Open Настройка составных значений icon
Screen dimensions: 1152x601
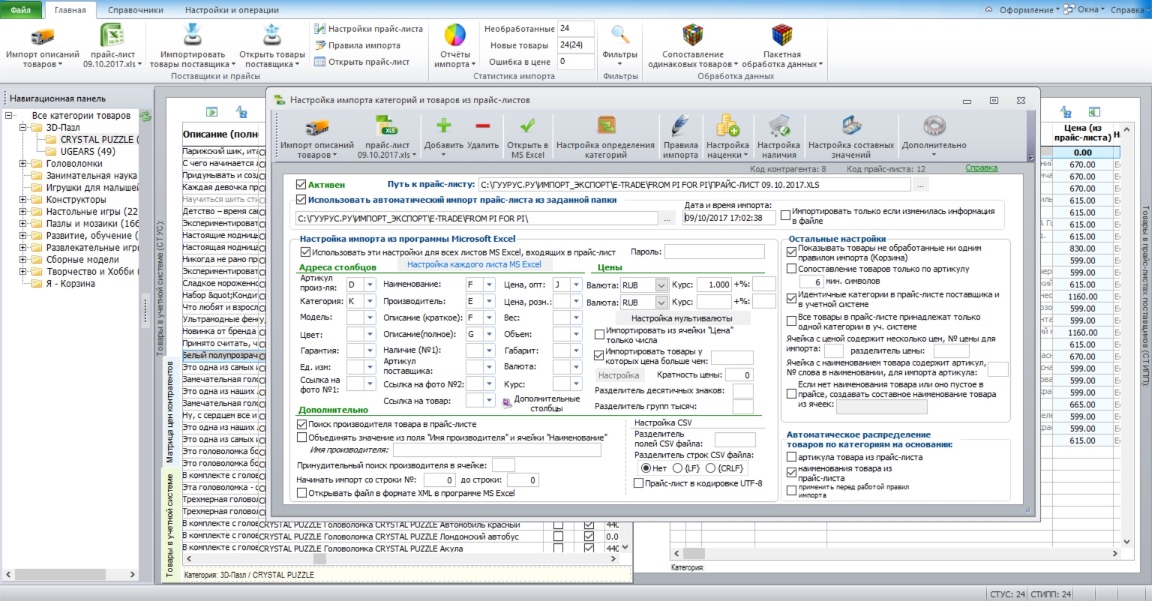click(x=851, y=126)
